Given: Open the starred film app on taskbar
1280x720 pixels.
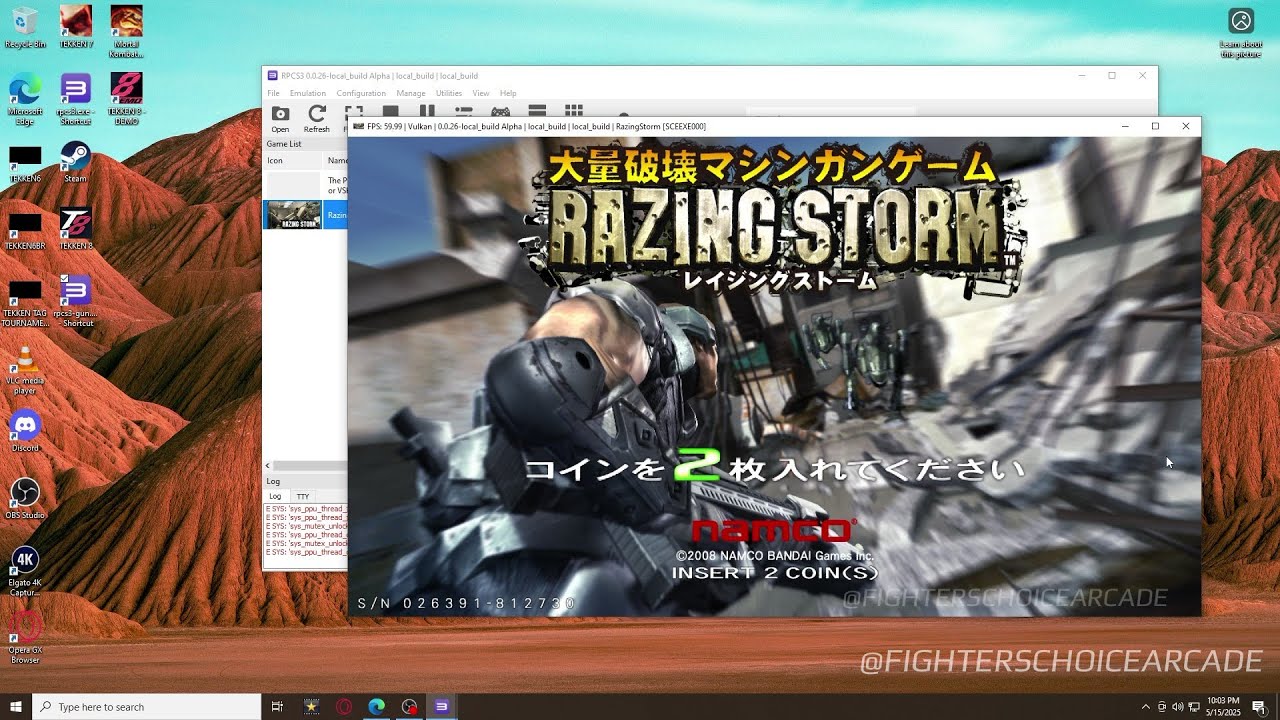Looking at the screenshot, I should pyautogui.click(x=311, y=706).
